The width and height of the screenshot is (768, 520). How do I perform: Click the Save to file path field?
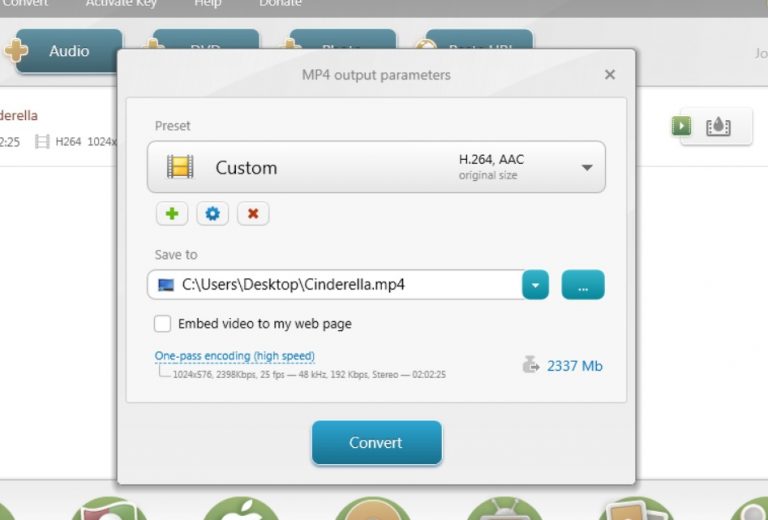335,285
